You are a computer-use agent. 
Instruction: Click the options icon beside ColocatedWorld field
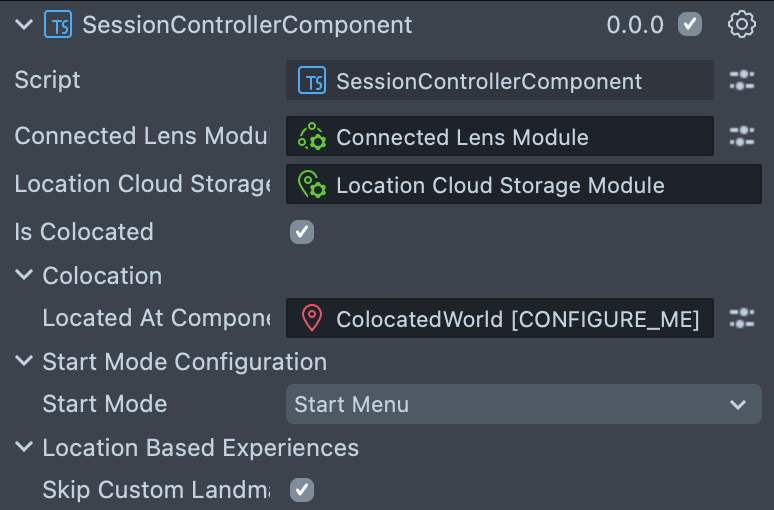pyautogui.click(x=741, y=319)
